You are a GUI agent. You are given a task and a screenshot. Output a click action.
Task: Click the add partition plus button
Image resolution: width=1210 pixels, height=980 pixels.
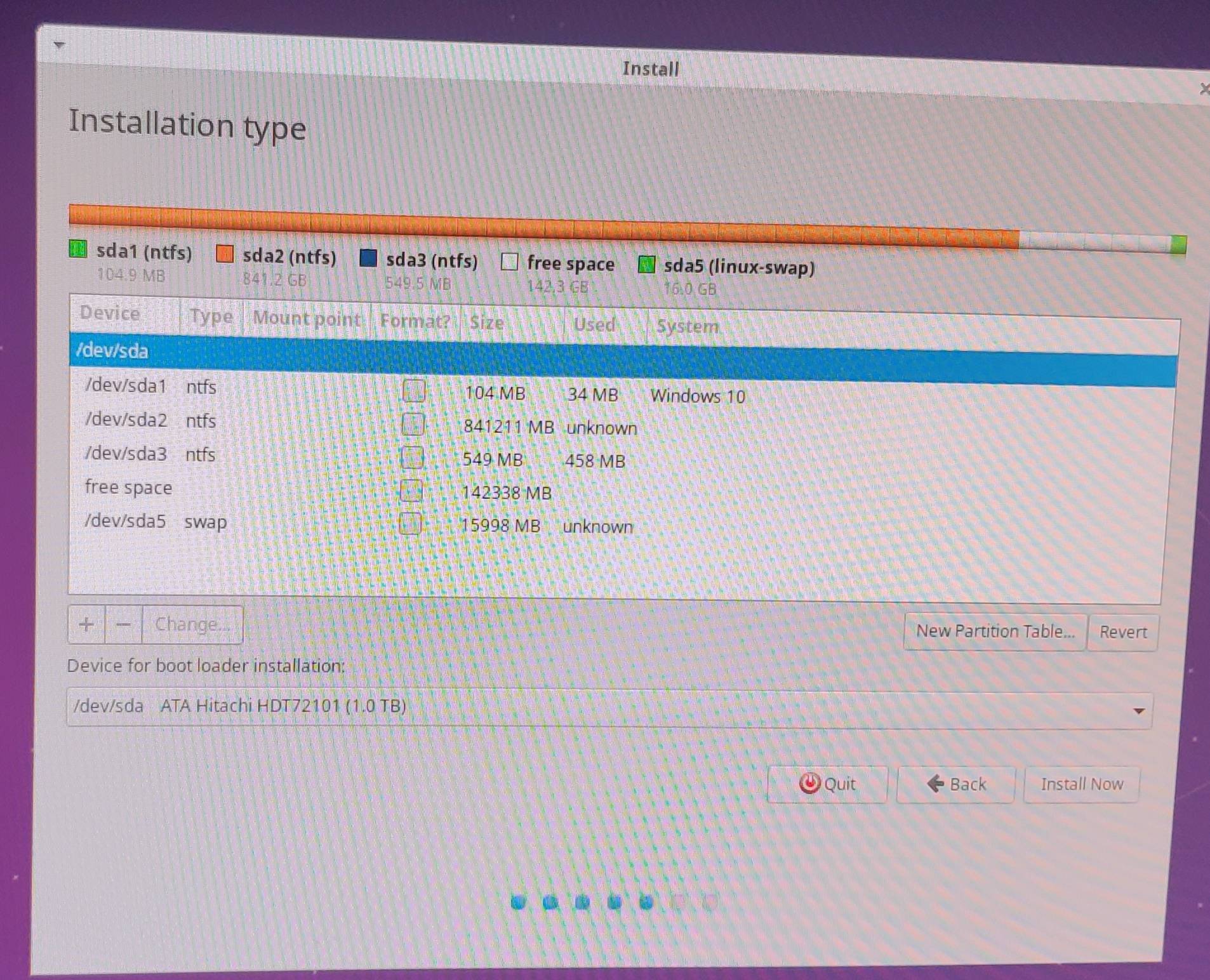86,624
